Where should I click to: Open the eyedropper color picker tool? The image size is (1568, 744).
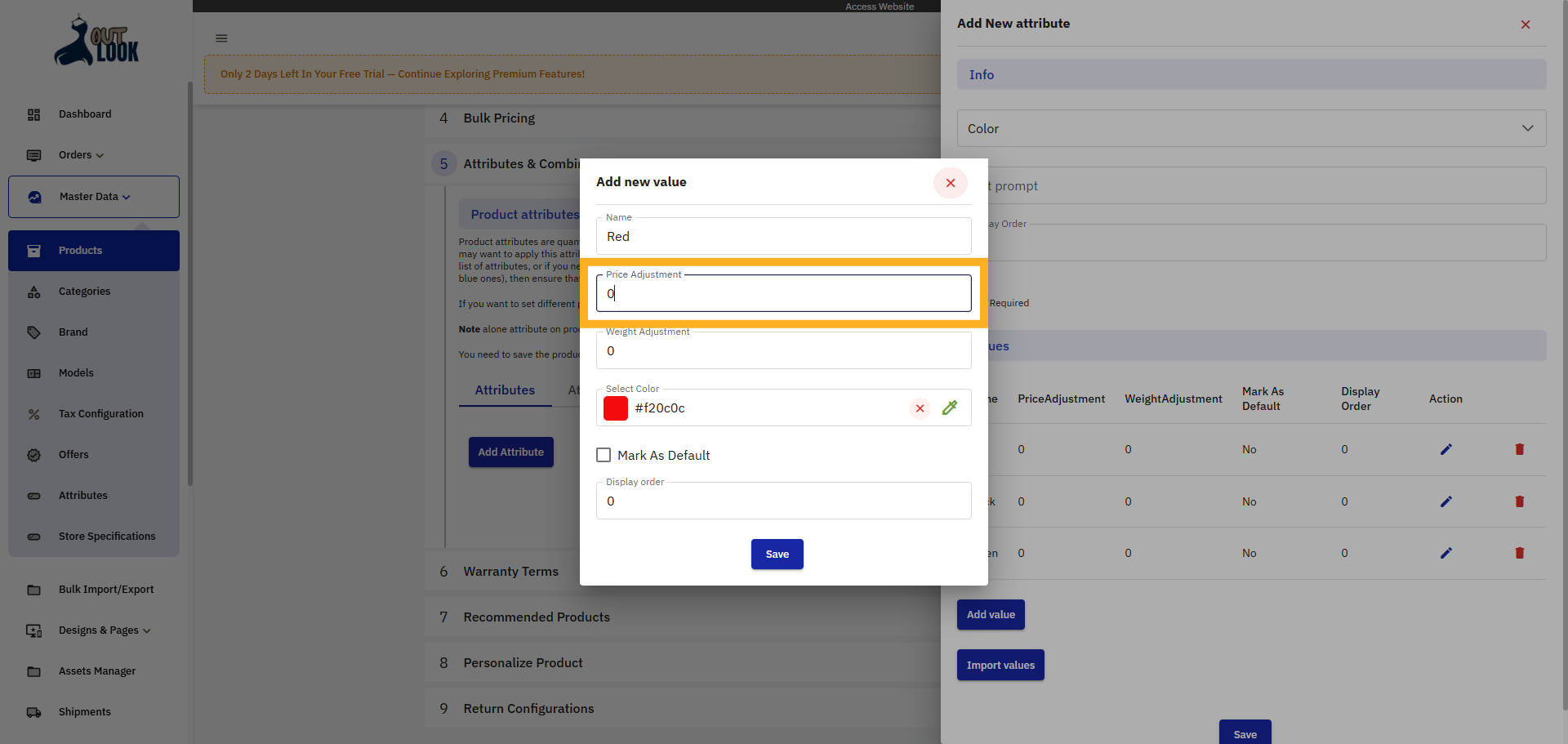(950, 408)
